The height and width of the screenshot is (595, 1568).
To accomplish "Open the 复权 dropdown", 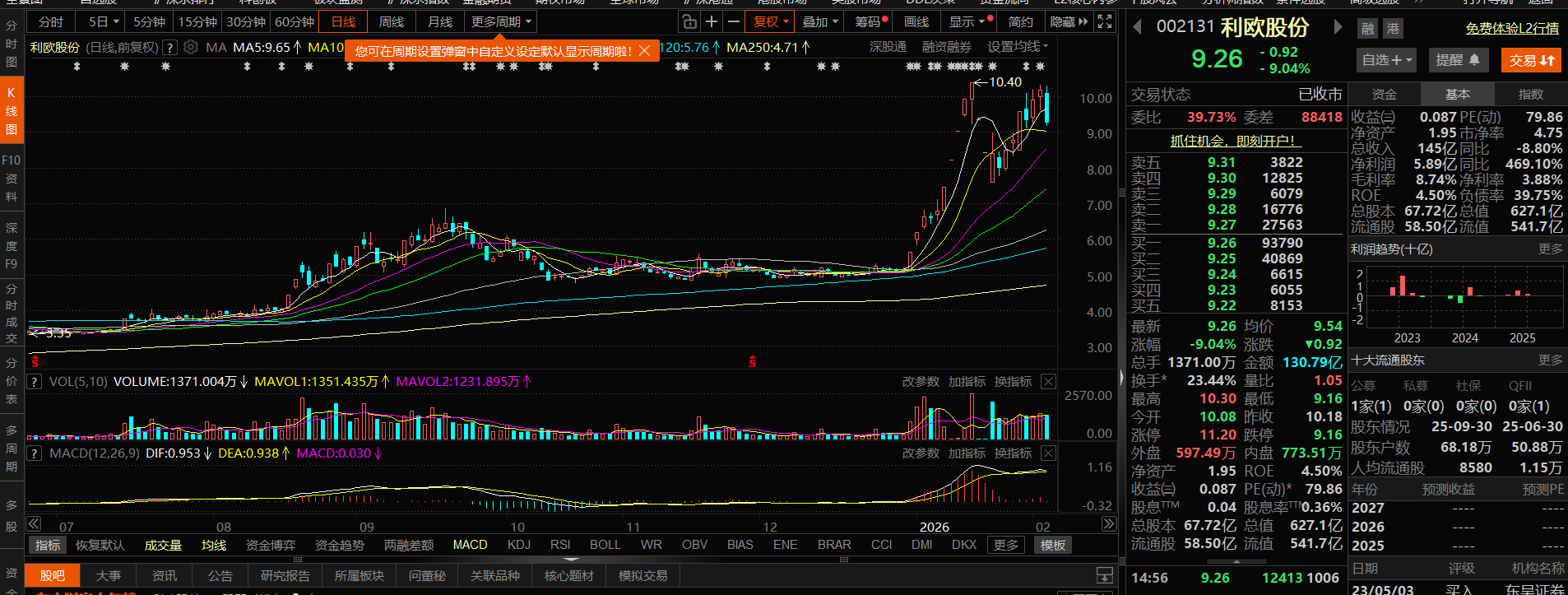I will click(x=771, y=22).
